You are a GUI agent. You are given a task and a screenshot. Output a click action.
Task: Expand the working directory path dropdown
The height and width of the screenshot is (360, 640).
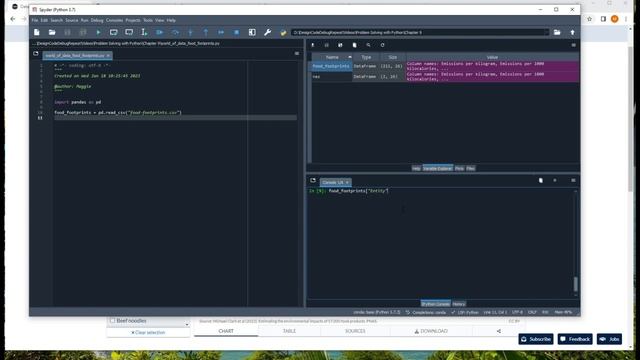point(546,32)
